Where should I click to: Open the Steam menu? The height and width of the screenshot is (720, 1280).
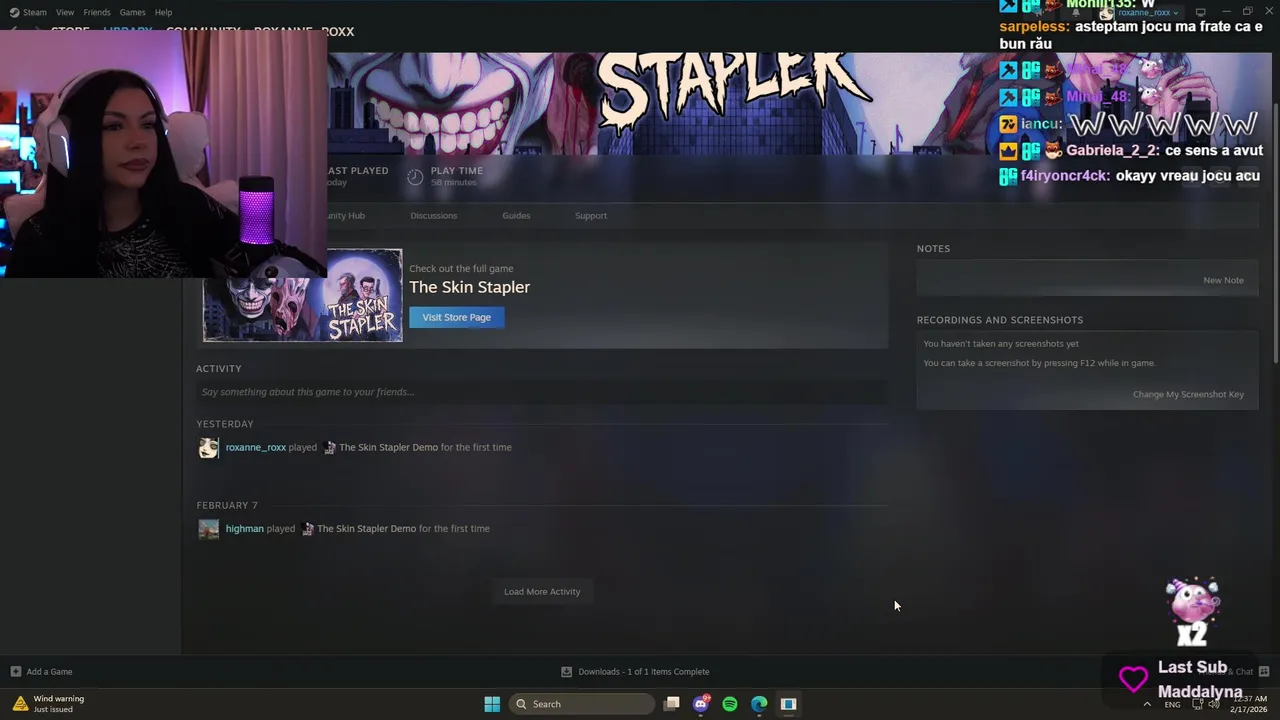pyautogui.click(x=35, y=12)
